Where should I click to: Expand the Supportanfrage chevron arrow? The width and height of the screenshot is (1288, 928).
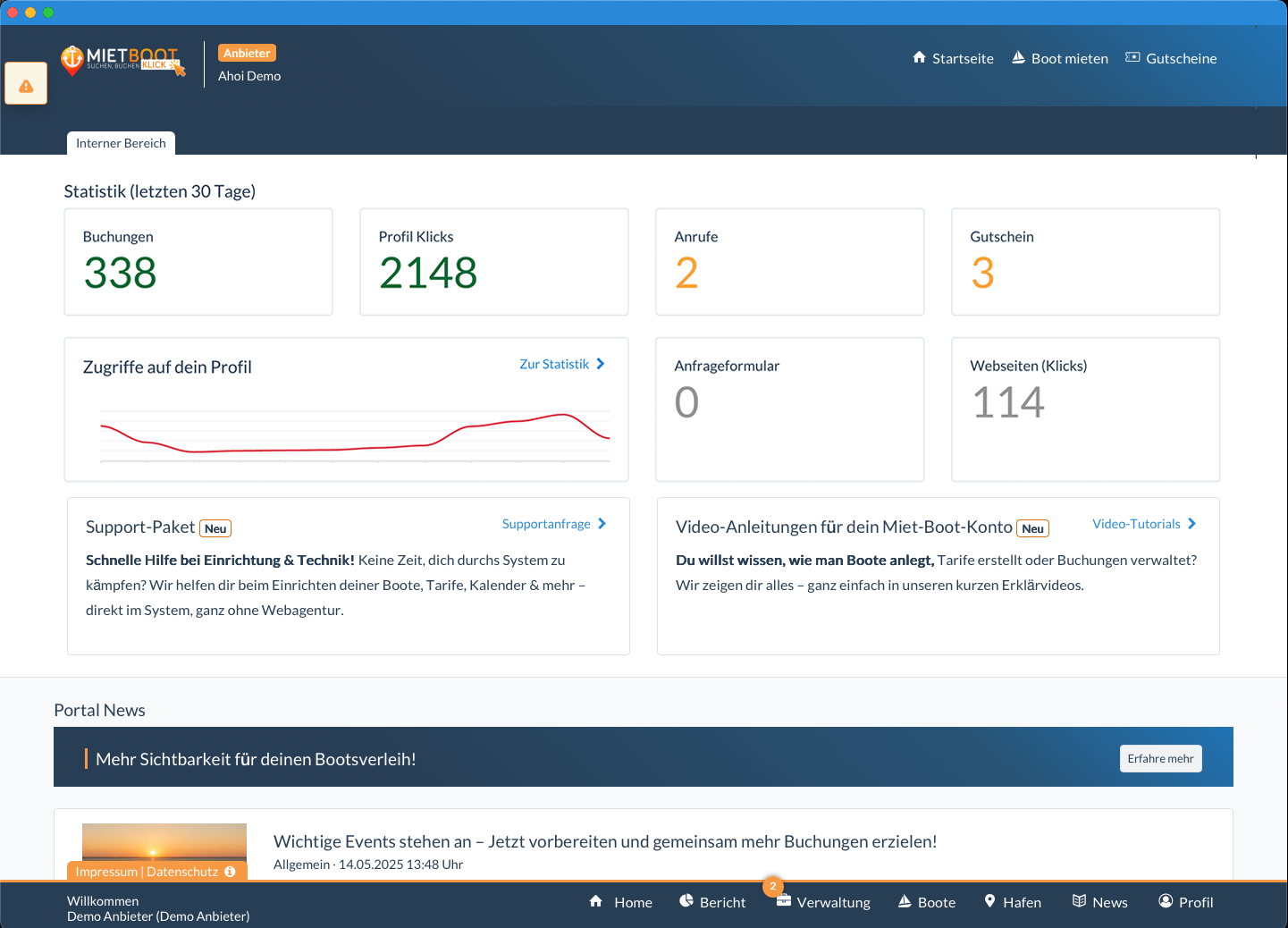pos(602,524)
